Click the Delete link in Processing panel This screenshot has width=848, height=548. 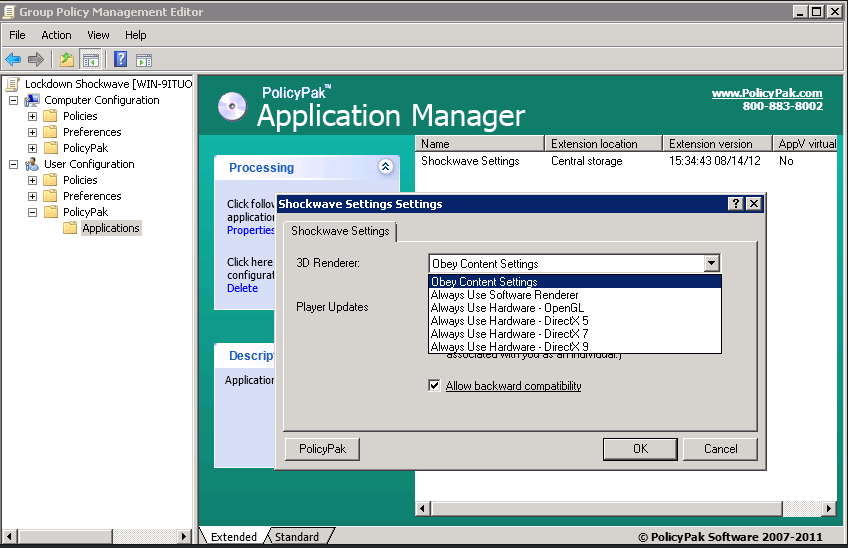242,288
